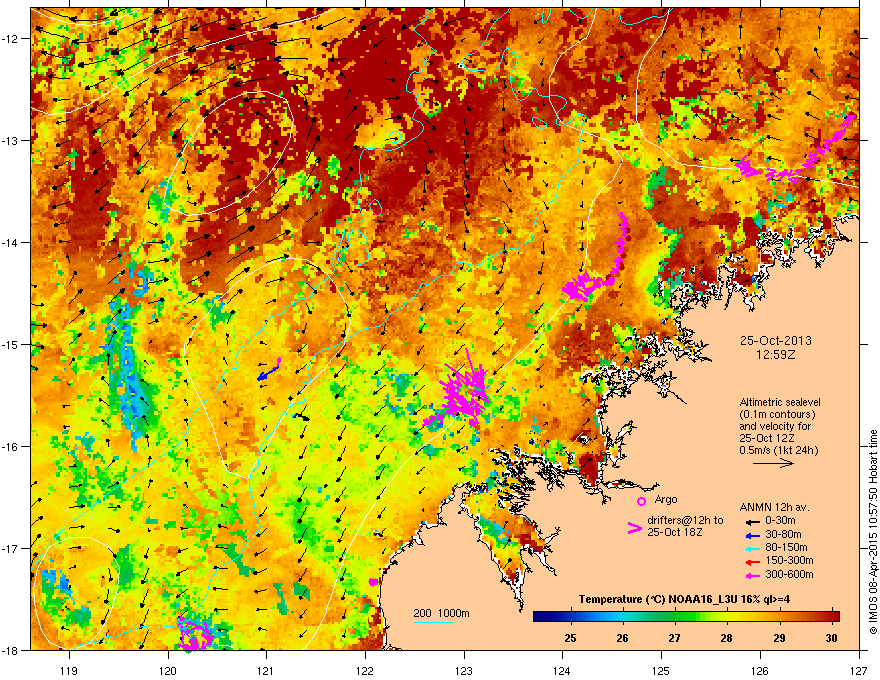Click the longitude axis label '125'
Screen dimensions: 880x680
pos(661,670)
